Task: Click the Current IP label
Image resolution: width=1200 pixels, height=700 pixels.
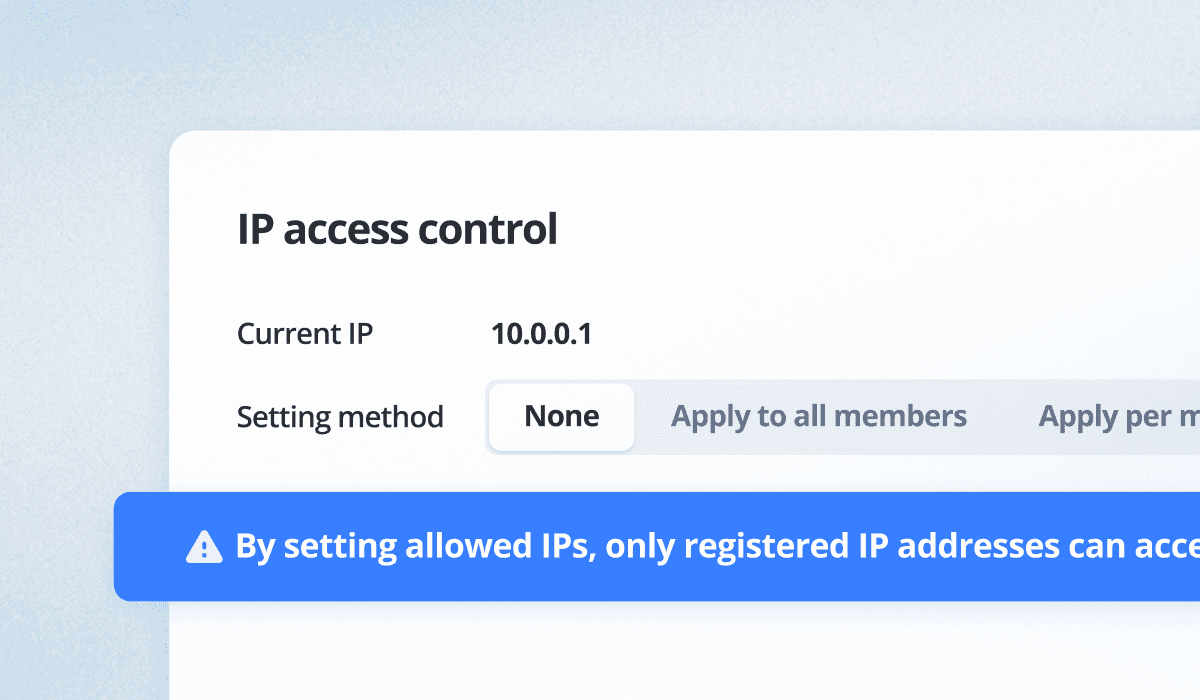Action: 305,333
